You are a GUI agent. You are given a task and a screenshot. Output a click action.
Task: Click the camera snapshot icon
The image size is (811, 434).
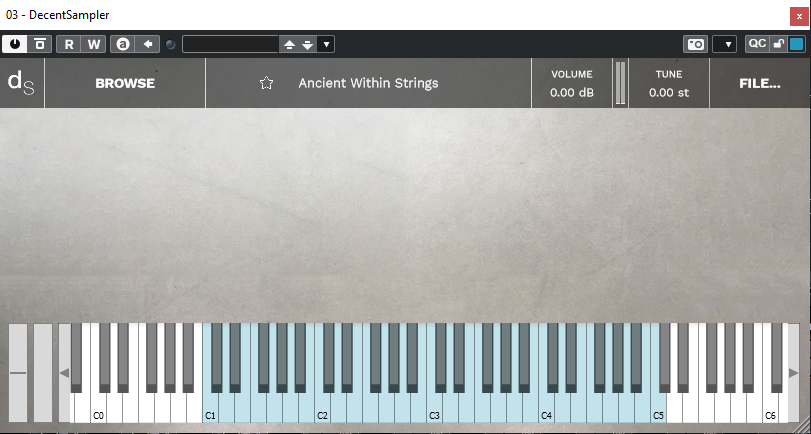pos(695,44)
